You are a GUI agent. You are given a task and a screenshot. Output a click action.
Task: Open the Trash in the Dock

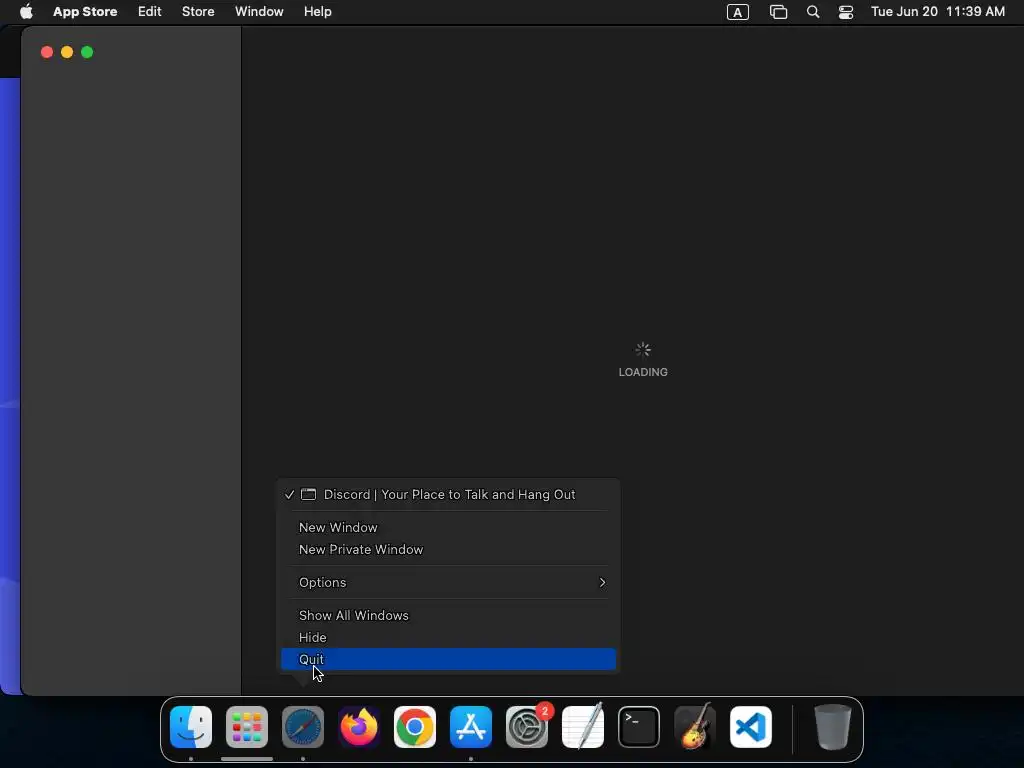[833, 727]
